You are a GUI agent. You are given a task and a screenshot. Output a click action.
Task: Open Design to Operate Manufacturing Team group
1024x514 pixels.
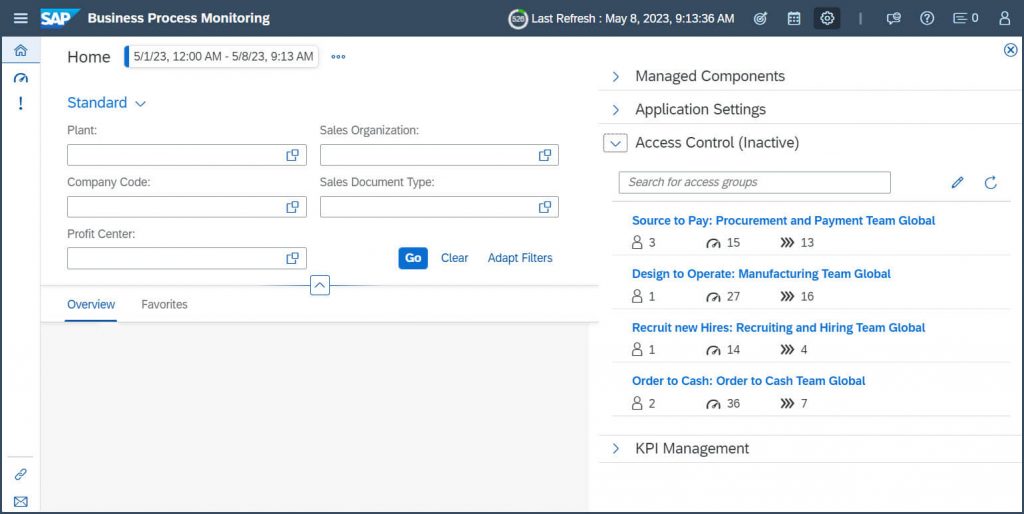click(761, 274)
